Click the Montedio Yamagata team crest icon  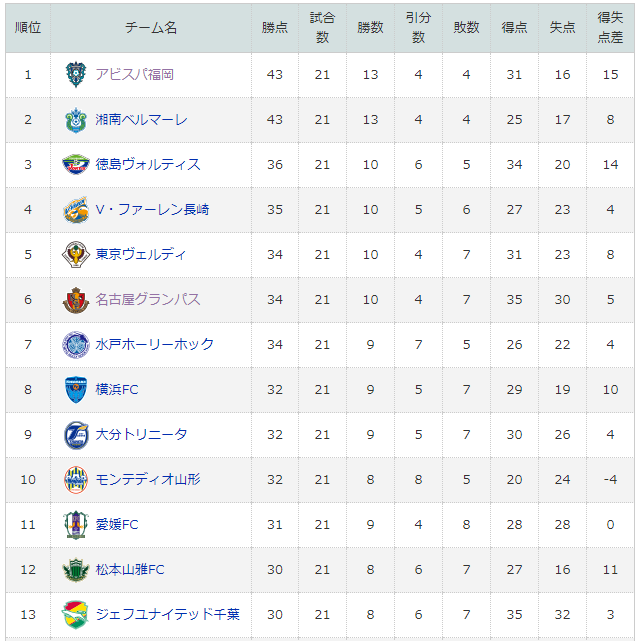pyautogui.click(x=76, y=480)
